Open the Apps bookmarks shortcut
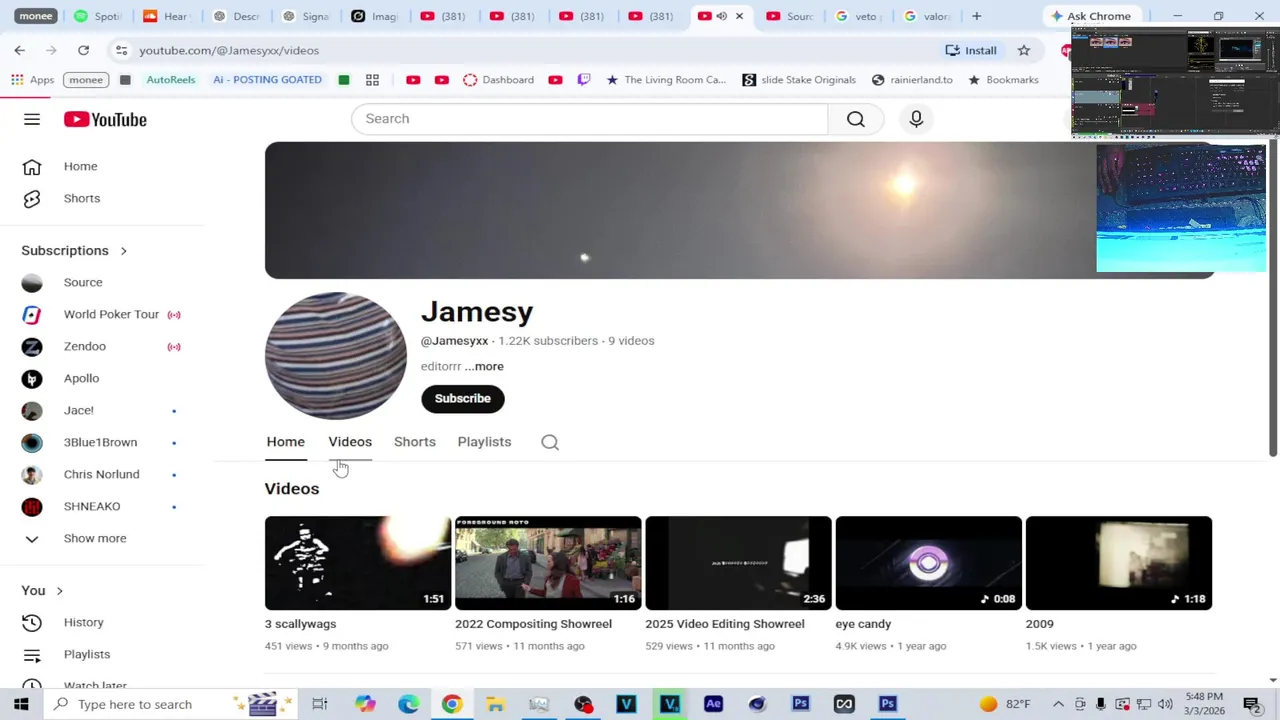The height and width of the screenshot is (720, 1280). [32, 80]
